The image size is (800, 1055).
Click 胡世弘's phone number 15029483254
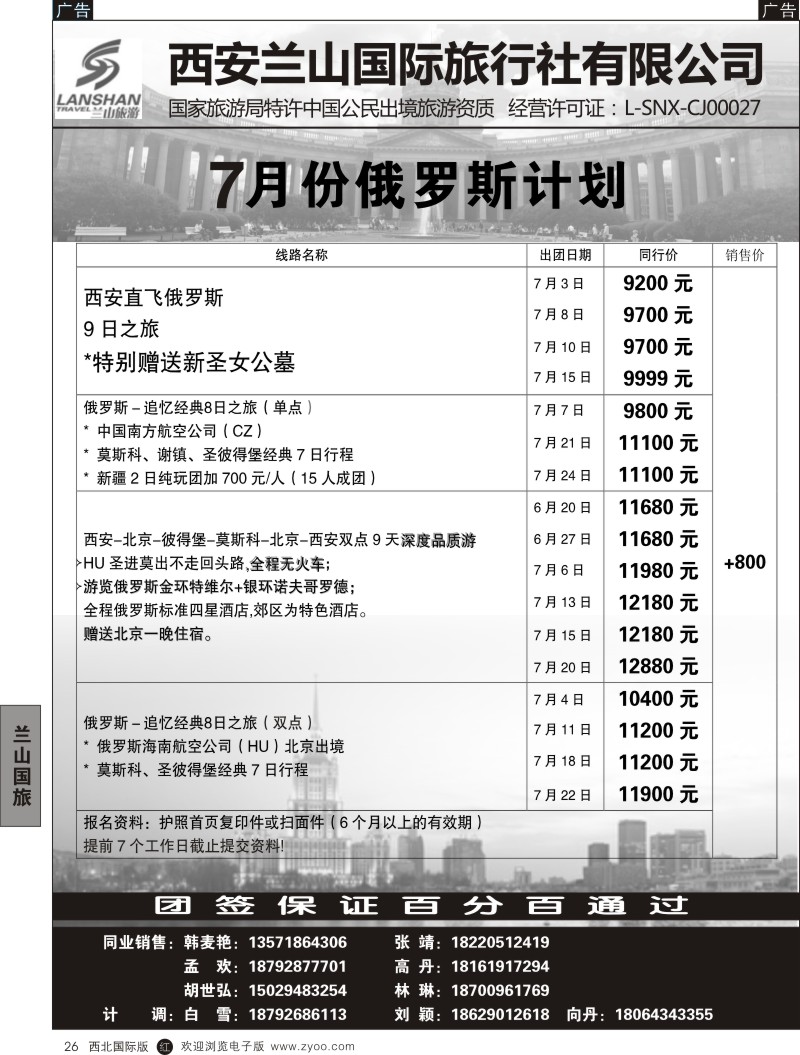pyautogui.click(x=298, y=991)
